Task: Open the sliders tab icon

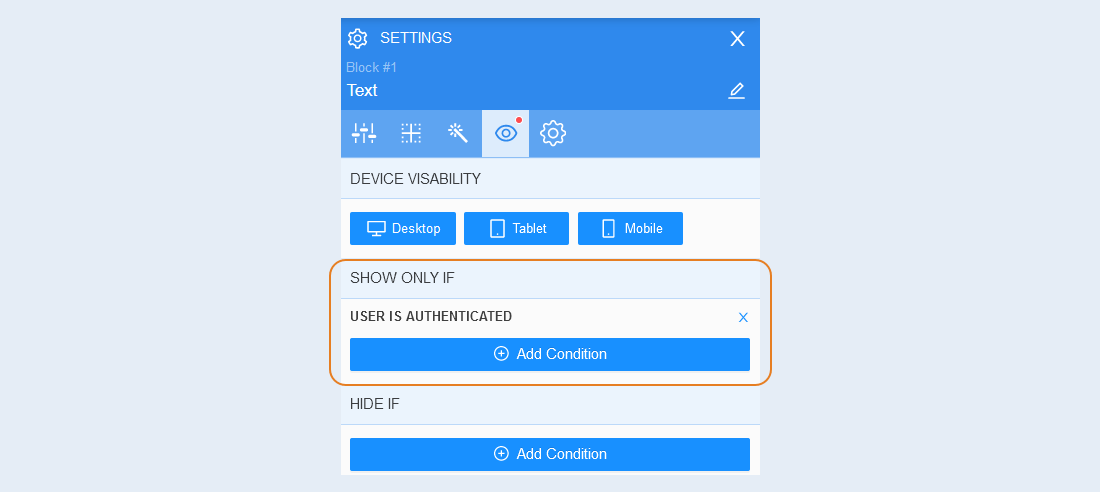Action: (364, 133)
